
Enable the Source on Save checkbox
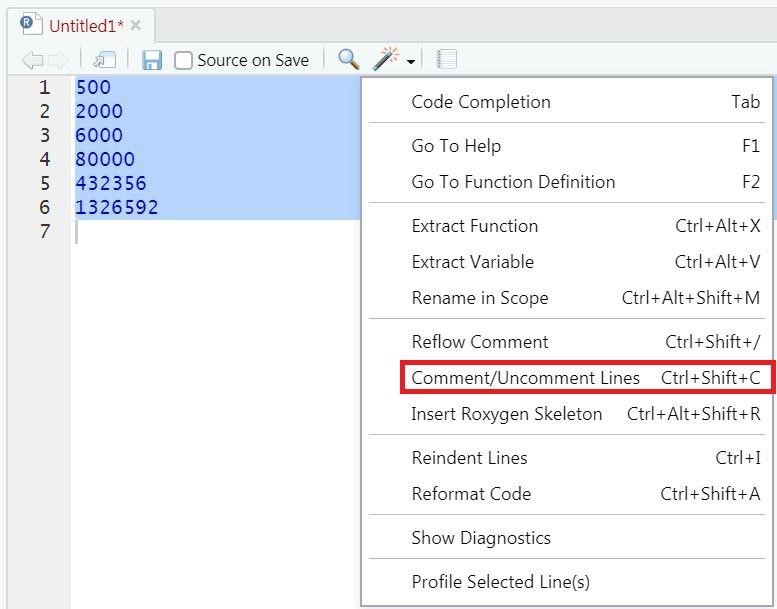pos(184,61)
